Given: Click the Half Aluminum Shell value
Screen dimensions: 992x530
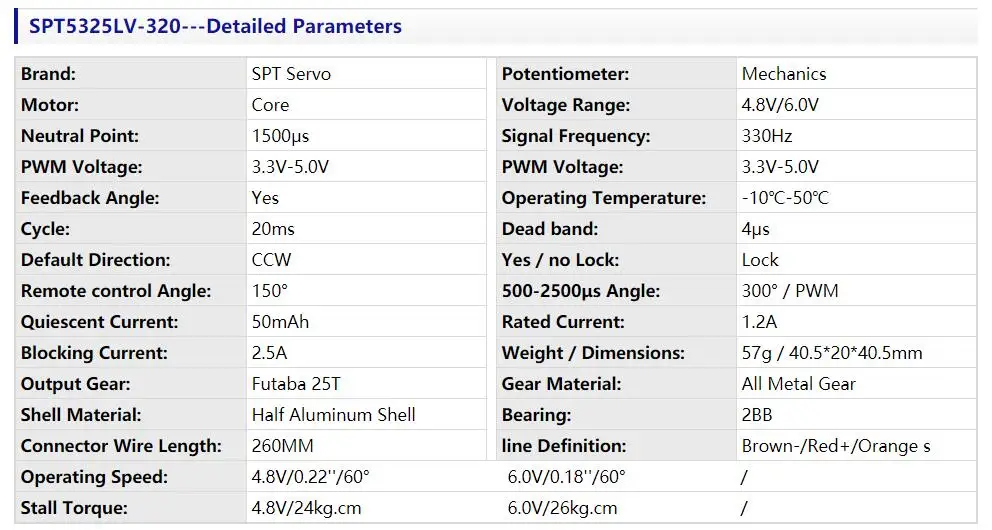Looking at the screenshot, I should point(333,415).
